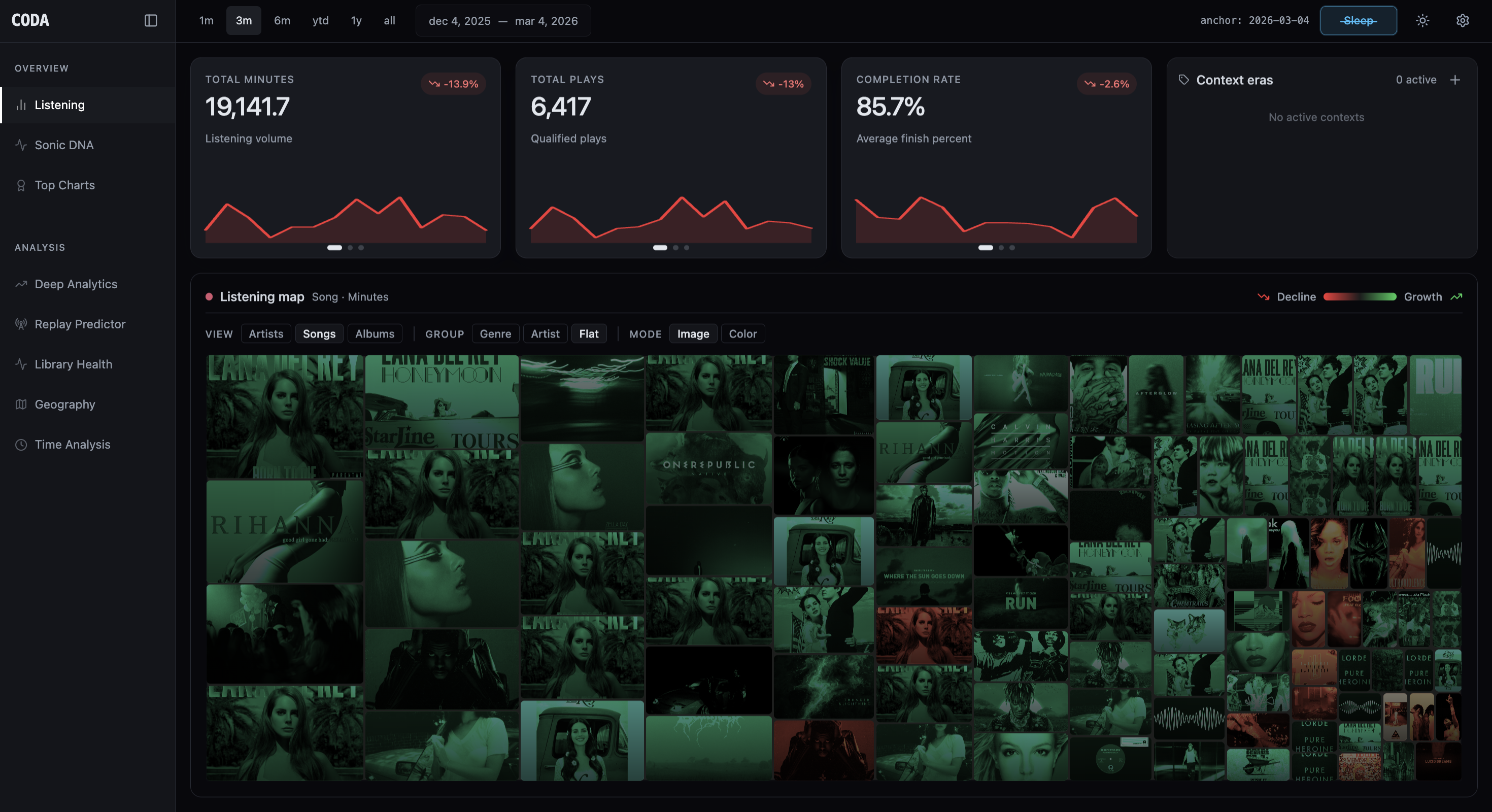This screenshot has width=1492, height=812.
Task: Open Deep Analytics via the trend icon
Action: click(21, 284)
